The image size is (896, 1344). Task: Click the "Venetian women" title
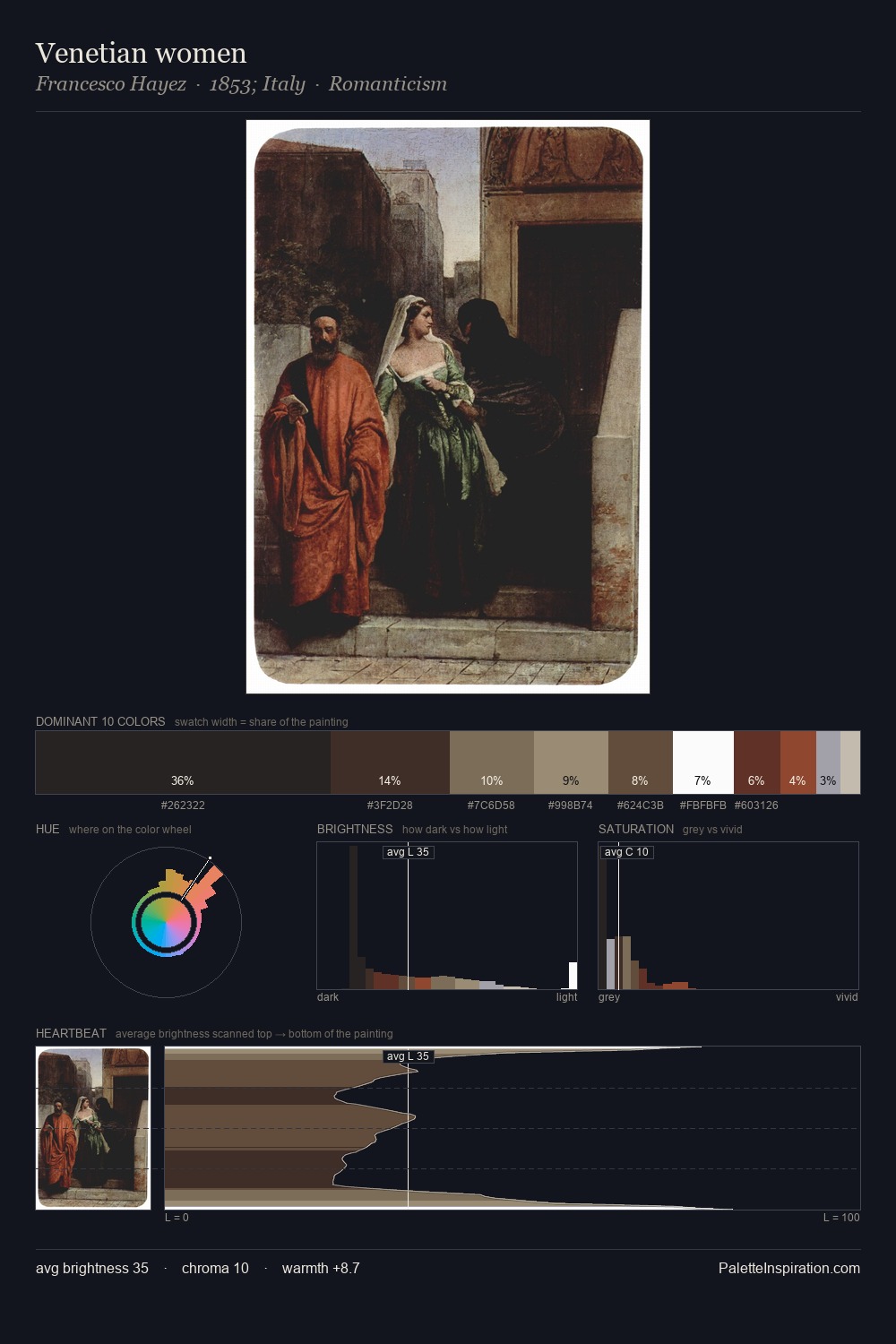click(141, 53)
